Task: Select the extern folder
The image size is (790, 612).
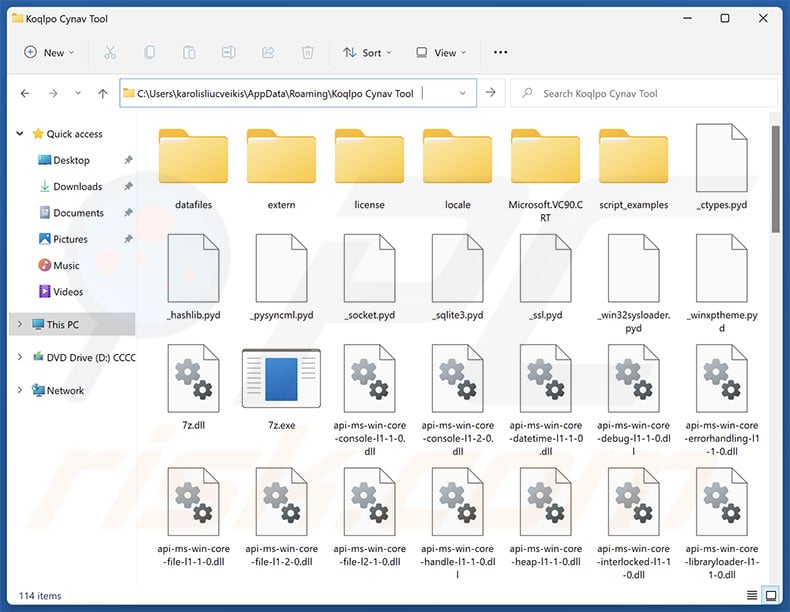Action: (x=281, y=169)
